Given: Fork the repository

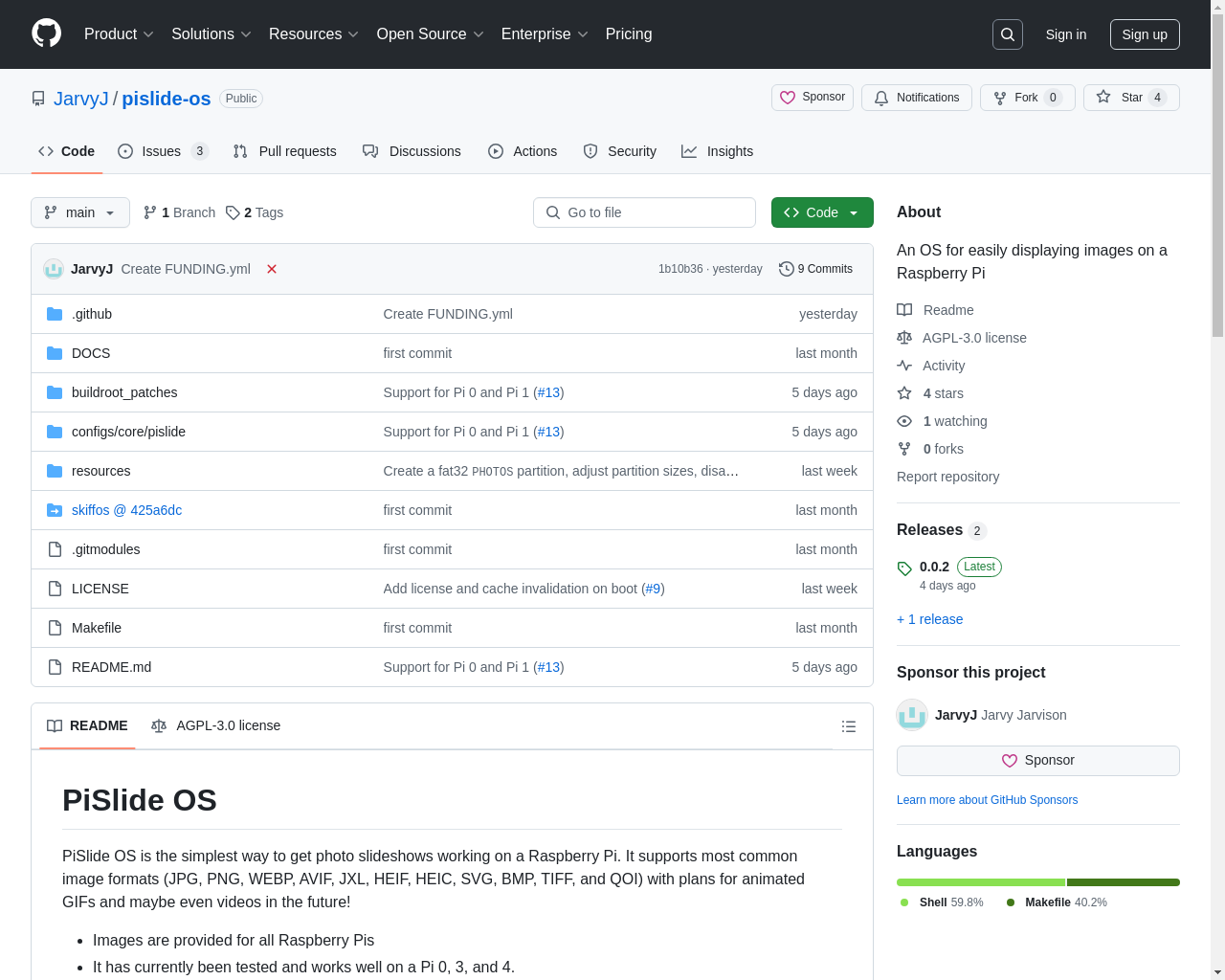Looking at the screenshot, I should [1028, 98].
